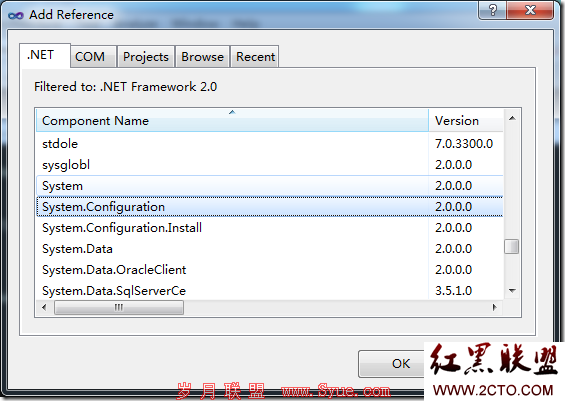Click the vertical scrollbar thumb
Screen dimensions: 565x401
point(512,247)
